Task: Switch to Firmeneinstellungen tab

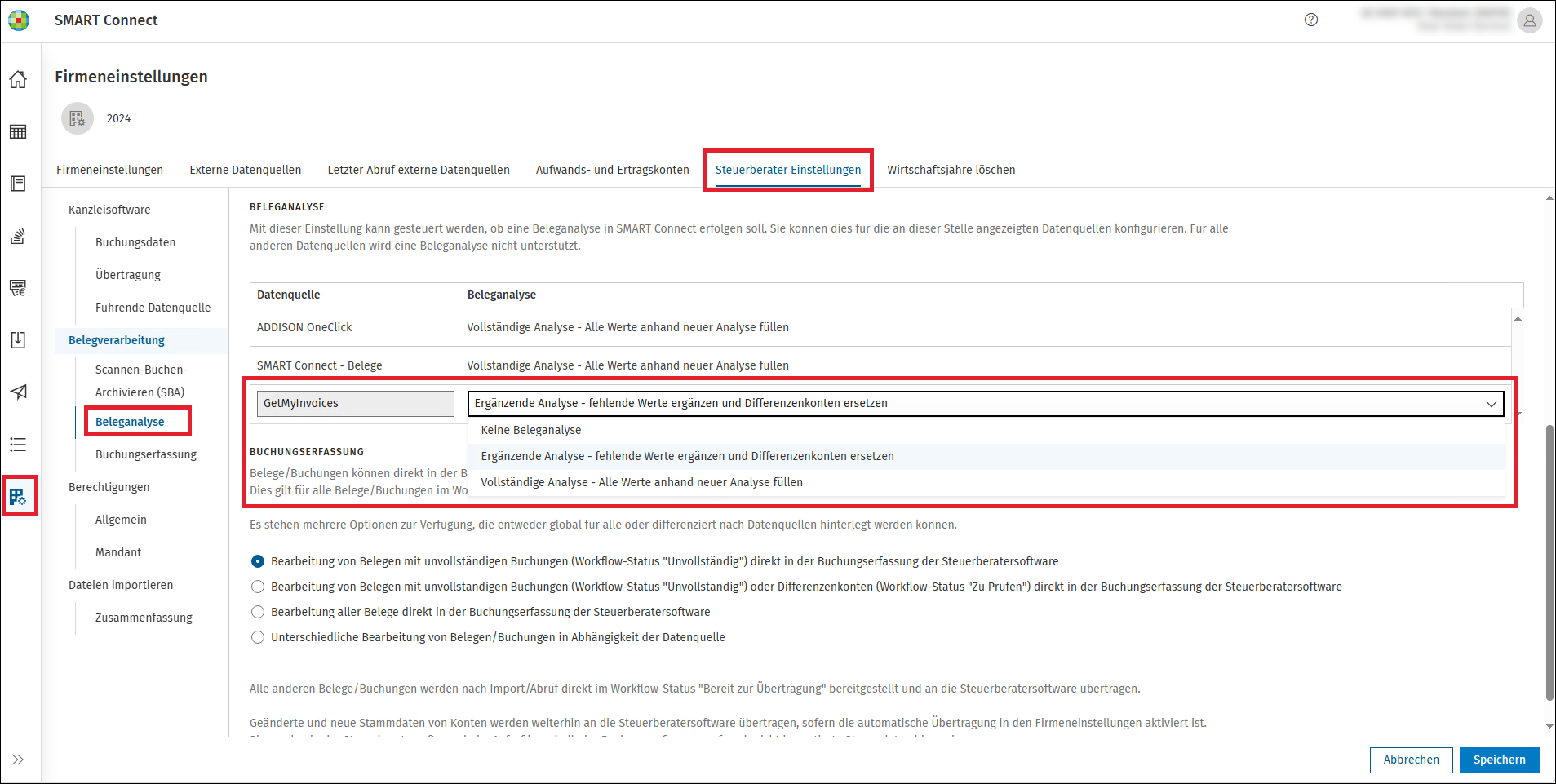Action: click(109, 170)
